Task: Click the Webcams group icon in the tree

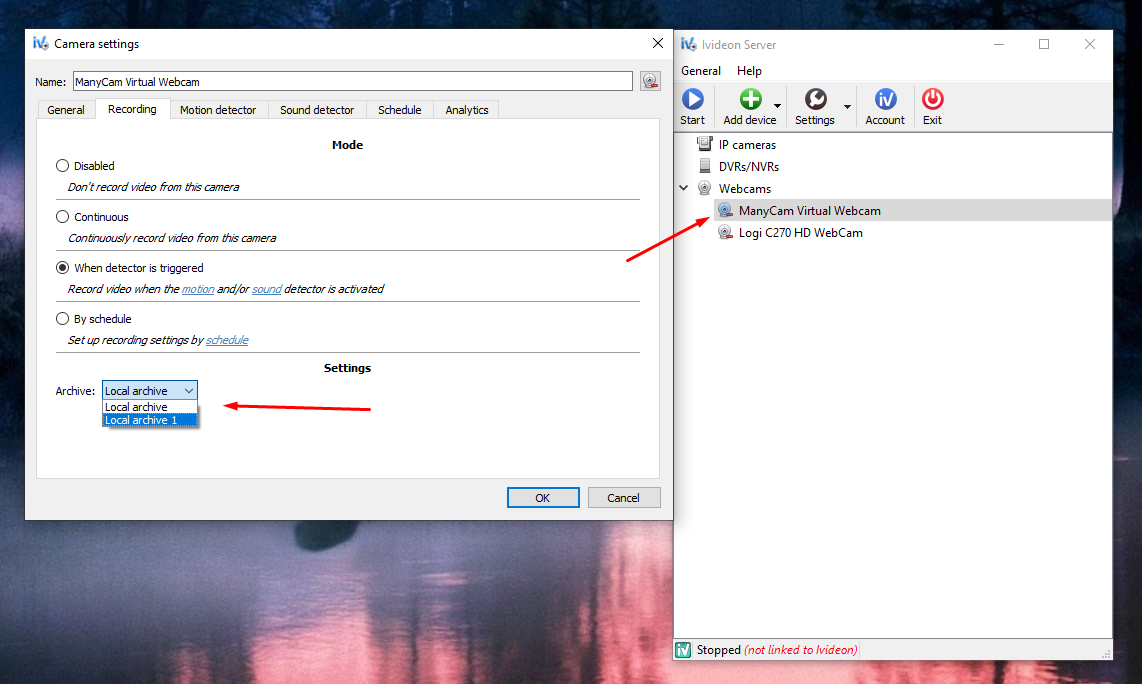Action: pos(704,188)
